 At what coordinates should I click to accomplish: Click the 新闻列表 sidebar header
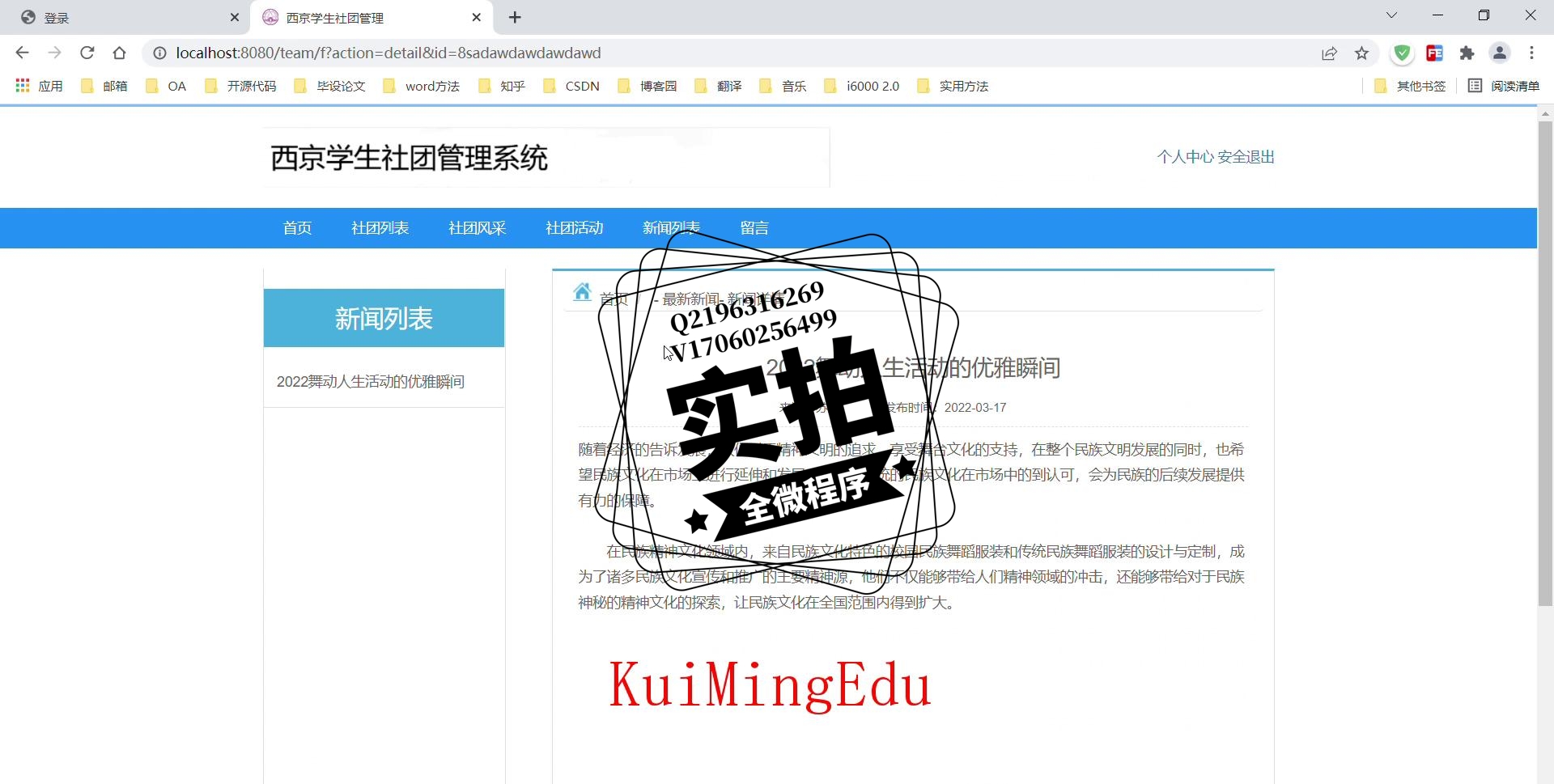tap(384, 318)
